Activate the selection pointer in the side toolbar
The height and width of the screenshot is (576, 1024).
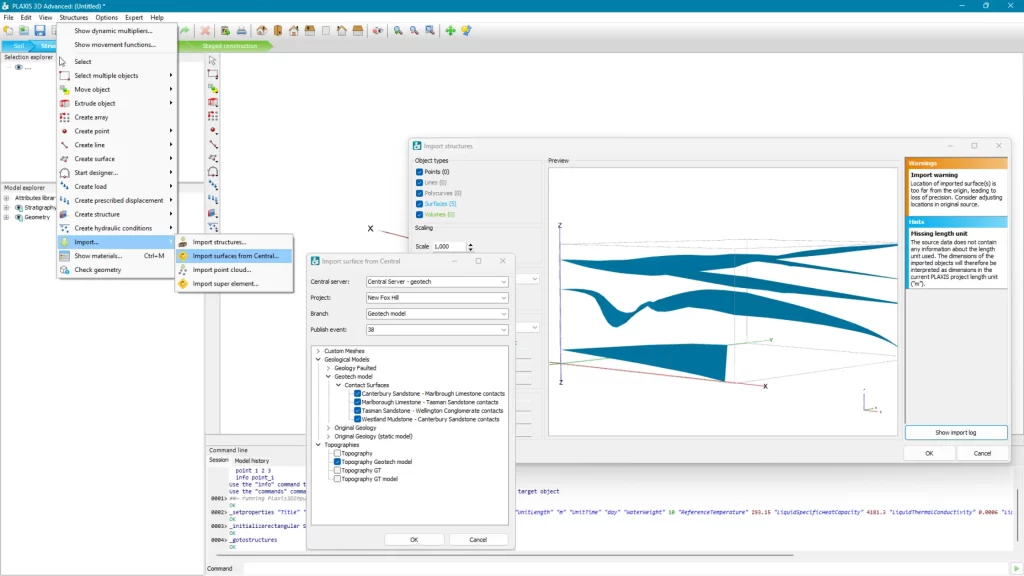pos(210,62)
